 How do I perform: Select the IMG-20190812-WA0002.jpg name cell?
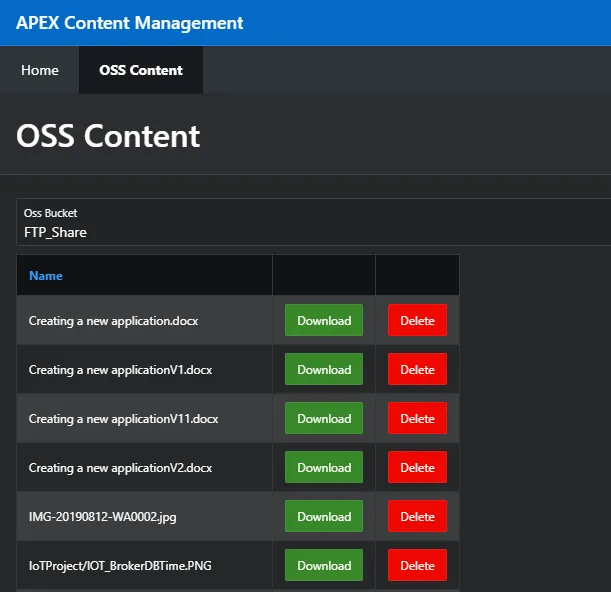pyautogui.click(x=145, y=516)
